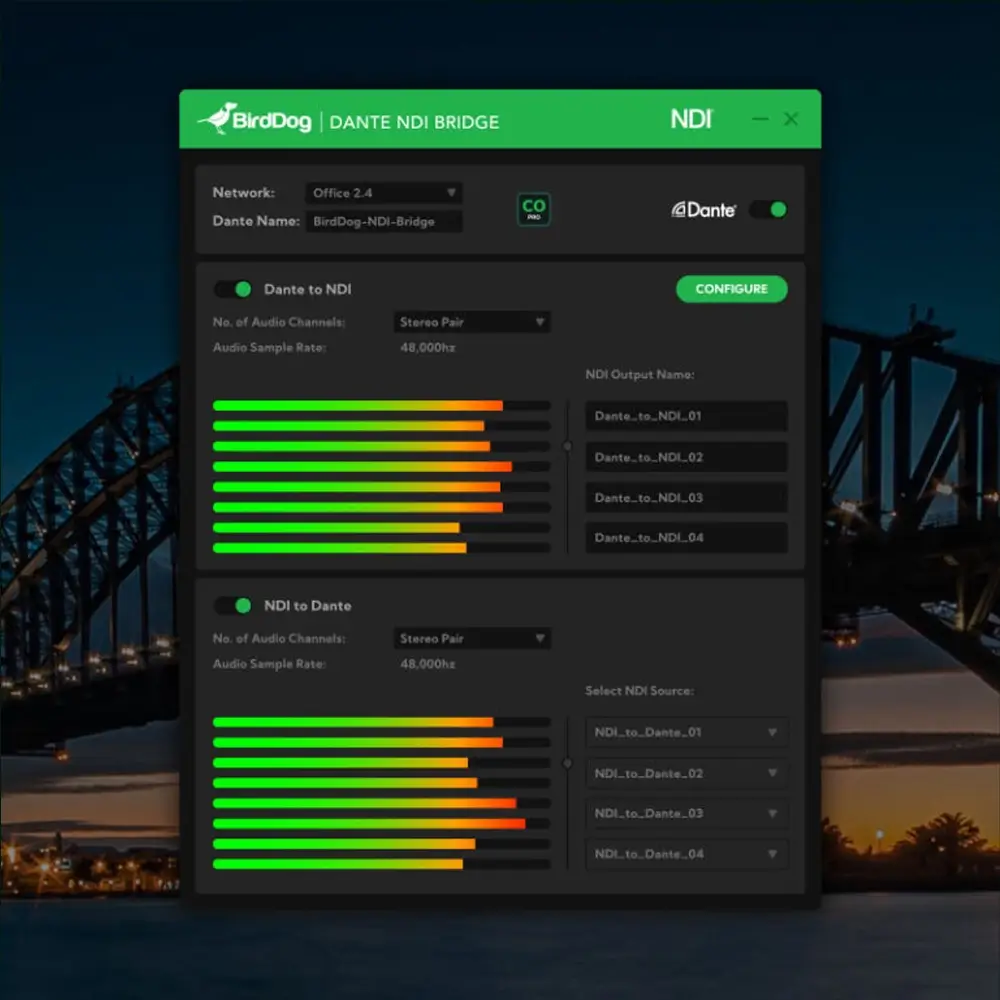Click the DANTE NDI BRIDGE title text

pyautogui.click(x=414, y=122)
